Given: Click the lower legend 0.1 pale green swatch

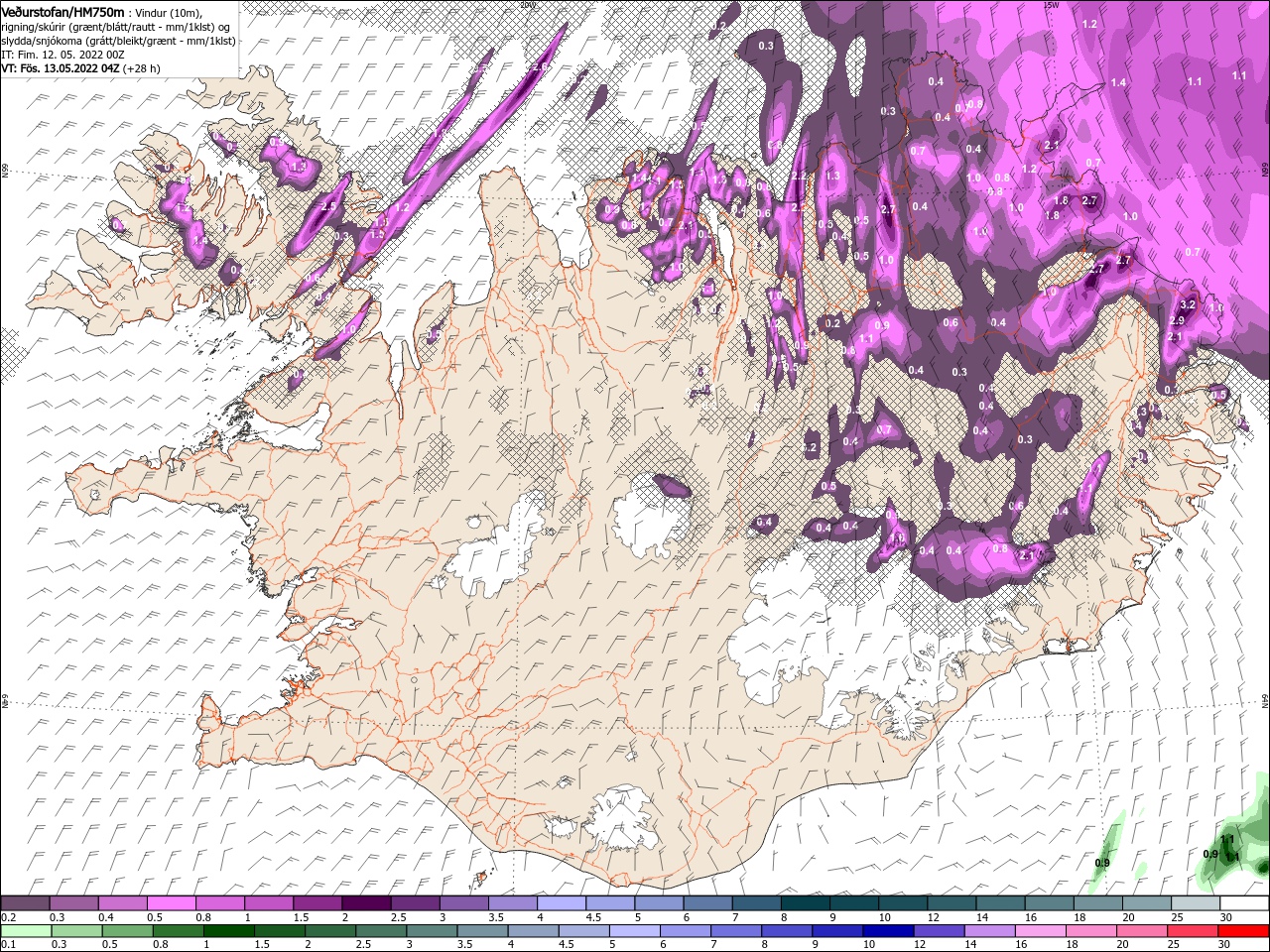Looking at the screenshot, I should coord(26,931).
